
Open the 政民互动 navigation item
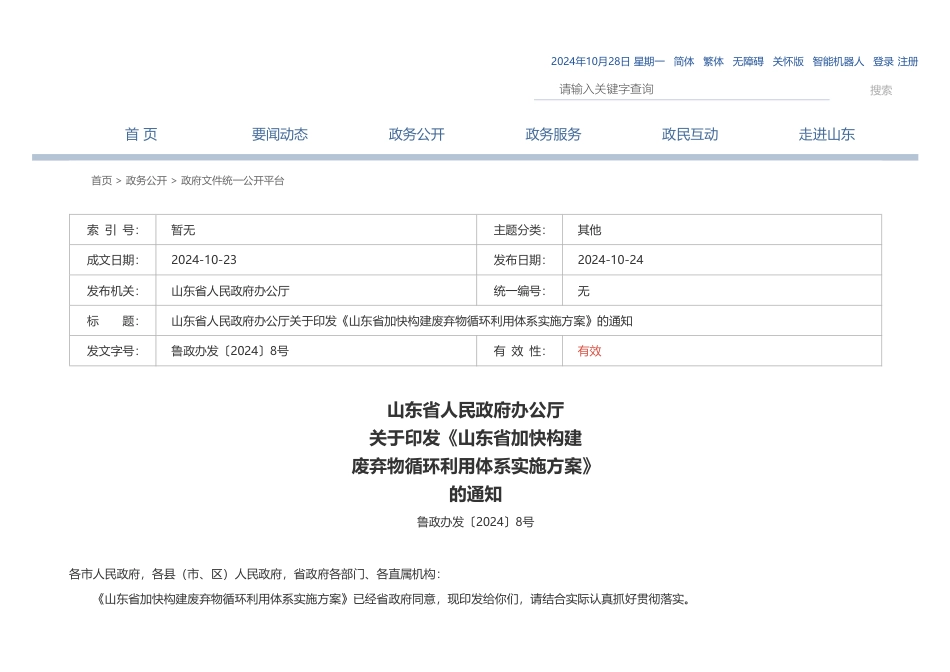tap(689, 134)
